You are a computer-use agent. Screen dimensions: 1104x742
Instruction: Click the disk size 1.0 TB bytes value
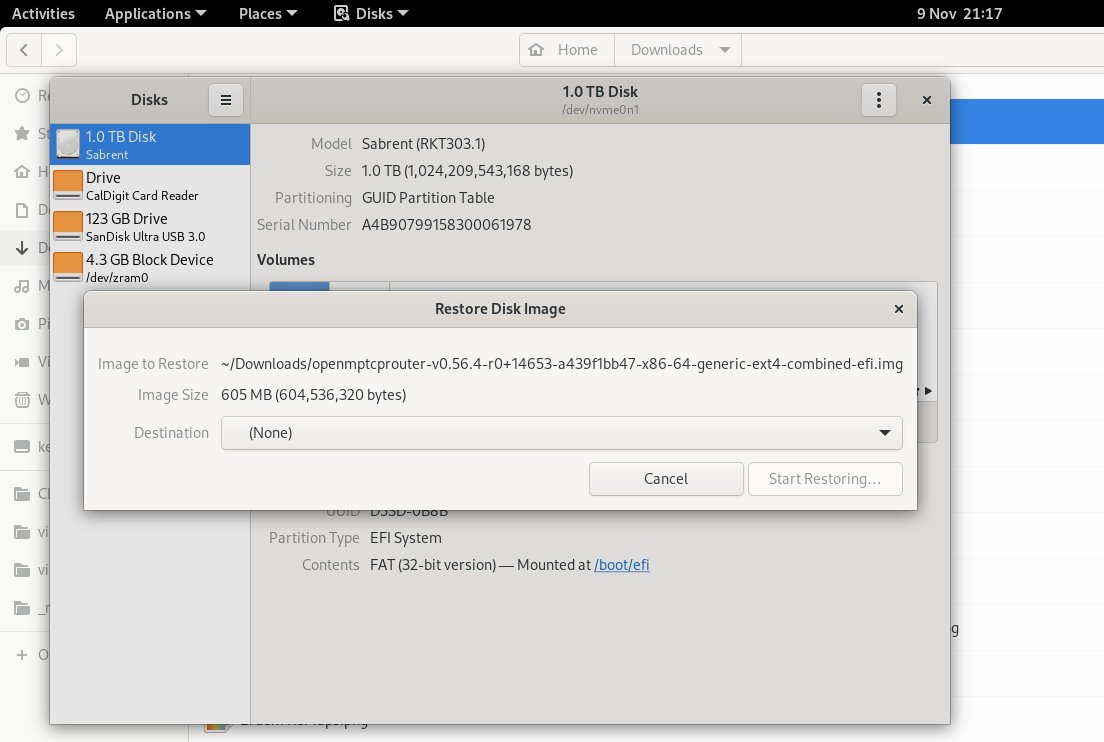tap(468, 171)
